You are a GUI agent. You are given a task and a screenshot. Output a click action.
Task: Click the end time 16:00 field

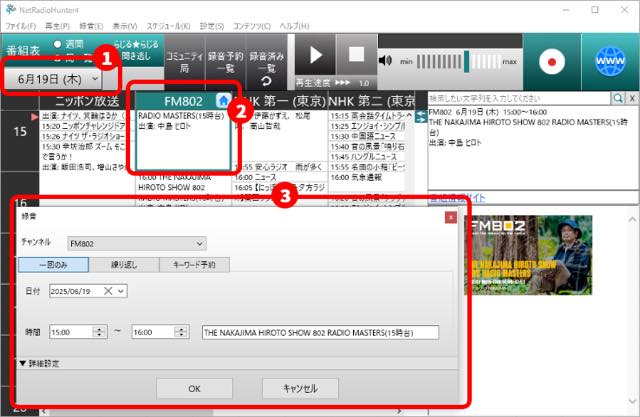click(160, 332)
